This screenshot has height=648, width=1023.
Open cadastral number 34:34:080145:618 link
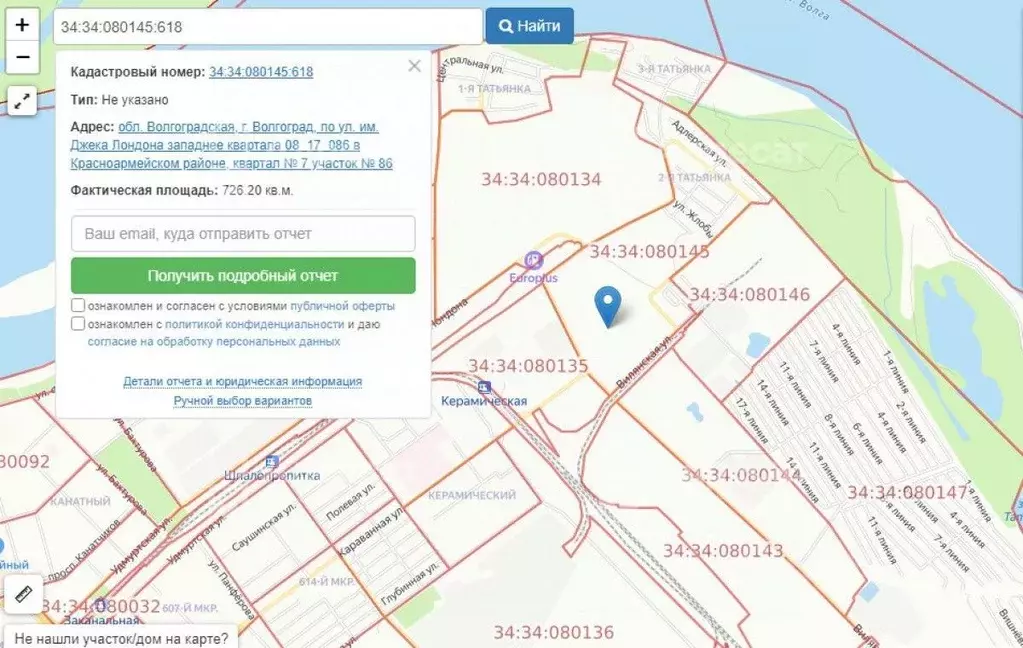[x=261, y=72]
